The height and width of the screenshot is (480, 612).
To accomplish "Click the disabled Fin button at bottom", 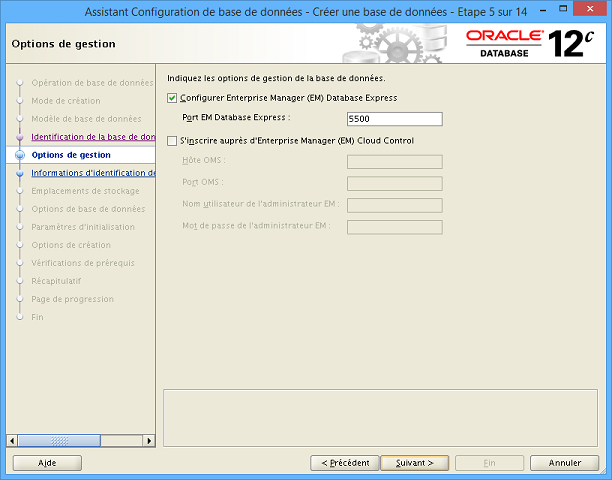I will point(489,463).
